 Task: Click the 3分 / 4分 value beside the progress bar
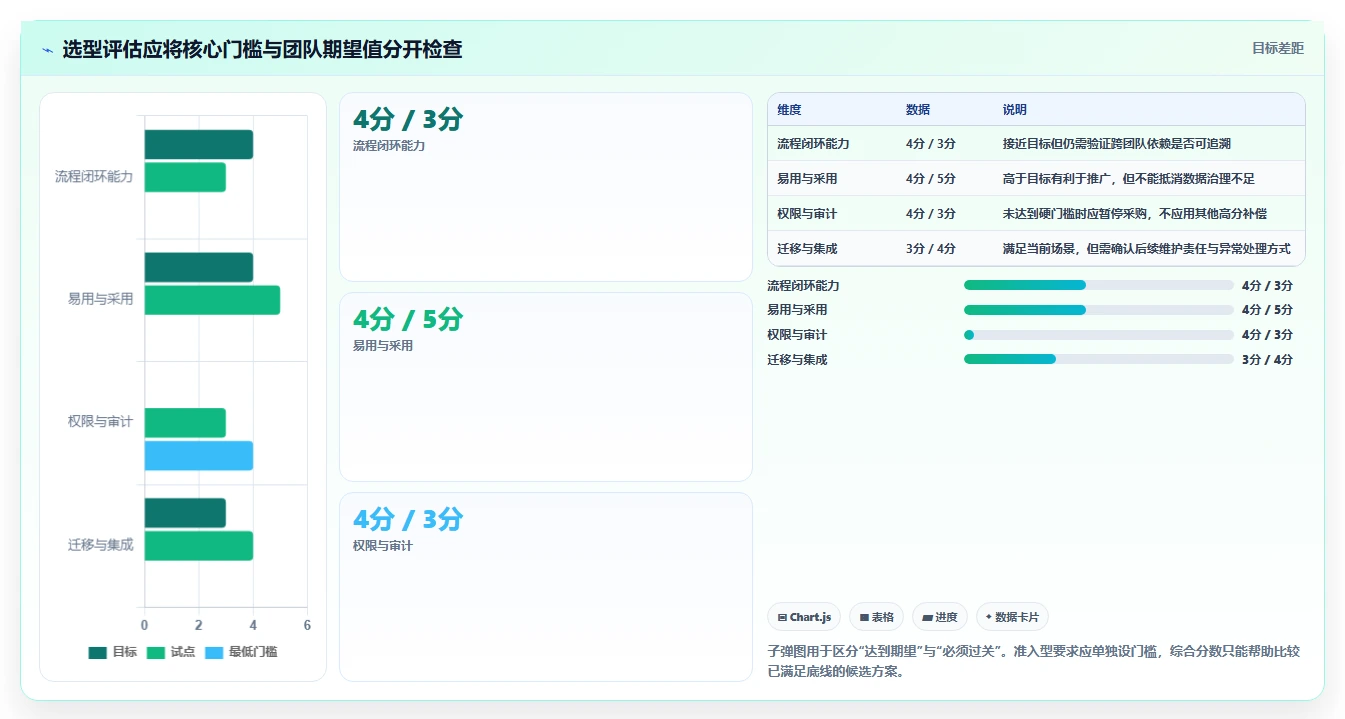[x=1267, y=360]
